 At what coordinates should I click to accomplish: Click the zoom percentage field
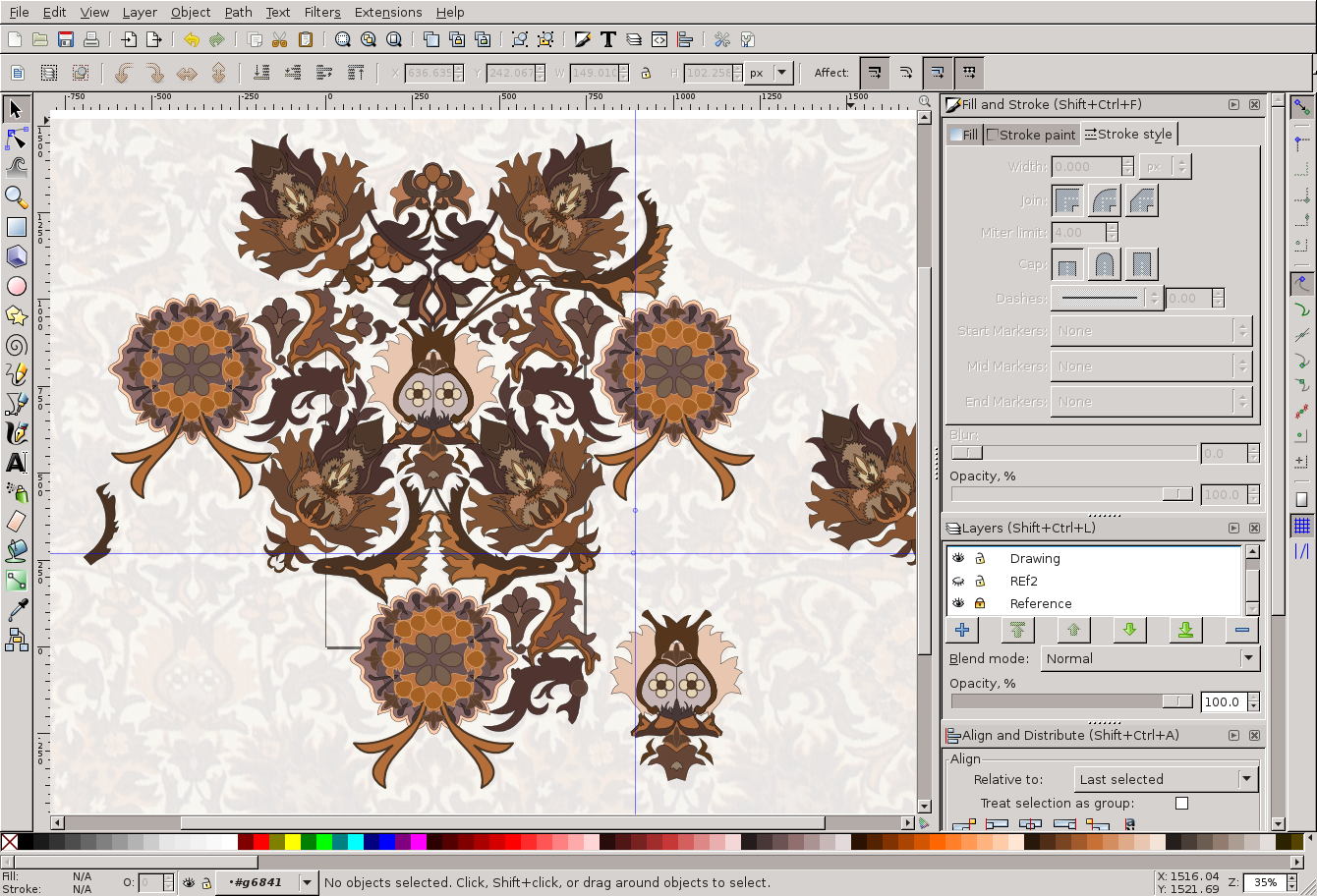click(1265, 882)
